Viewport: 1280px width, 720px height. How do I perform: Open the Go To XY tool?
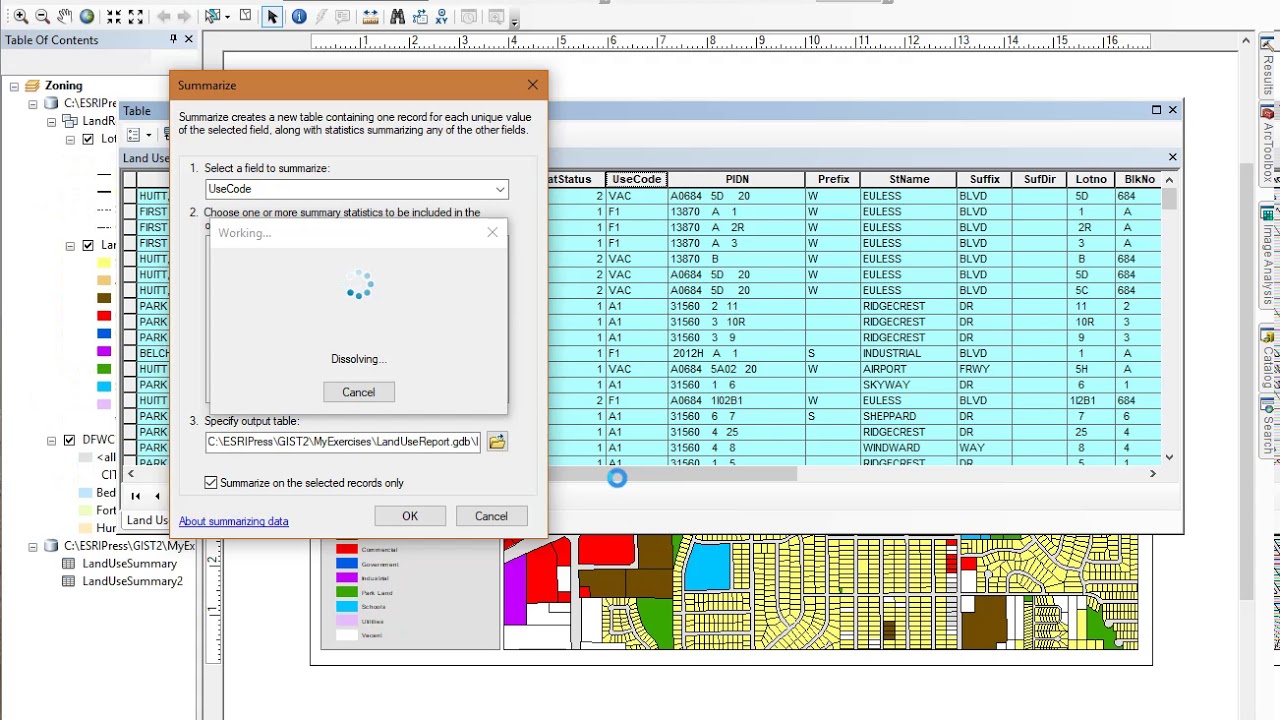click(443, 17)
